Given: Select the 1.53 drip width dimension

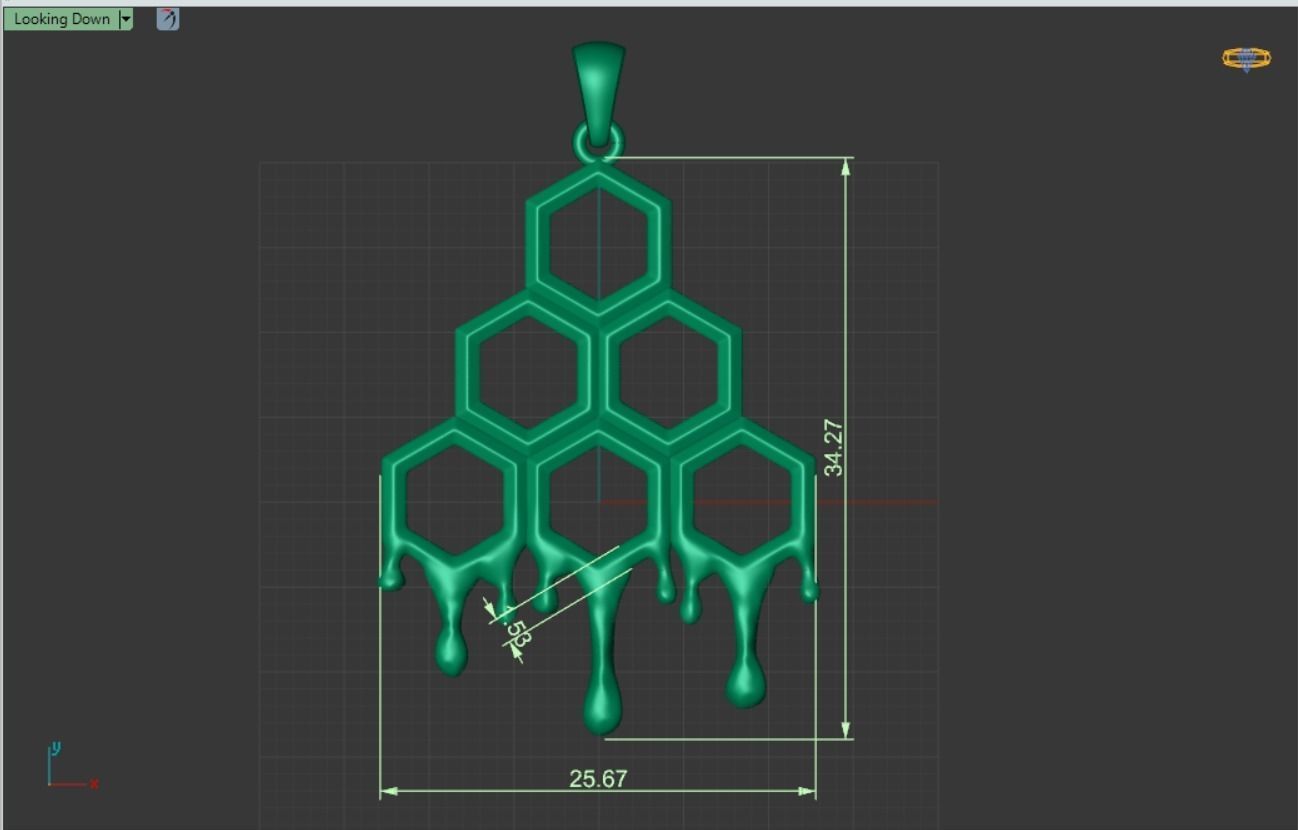Looking at the screenshot, I should coord(515,627).
